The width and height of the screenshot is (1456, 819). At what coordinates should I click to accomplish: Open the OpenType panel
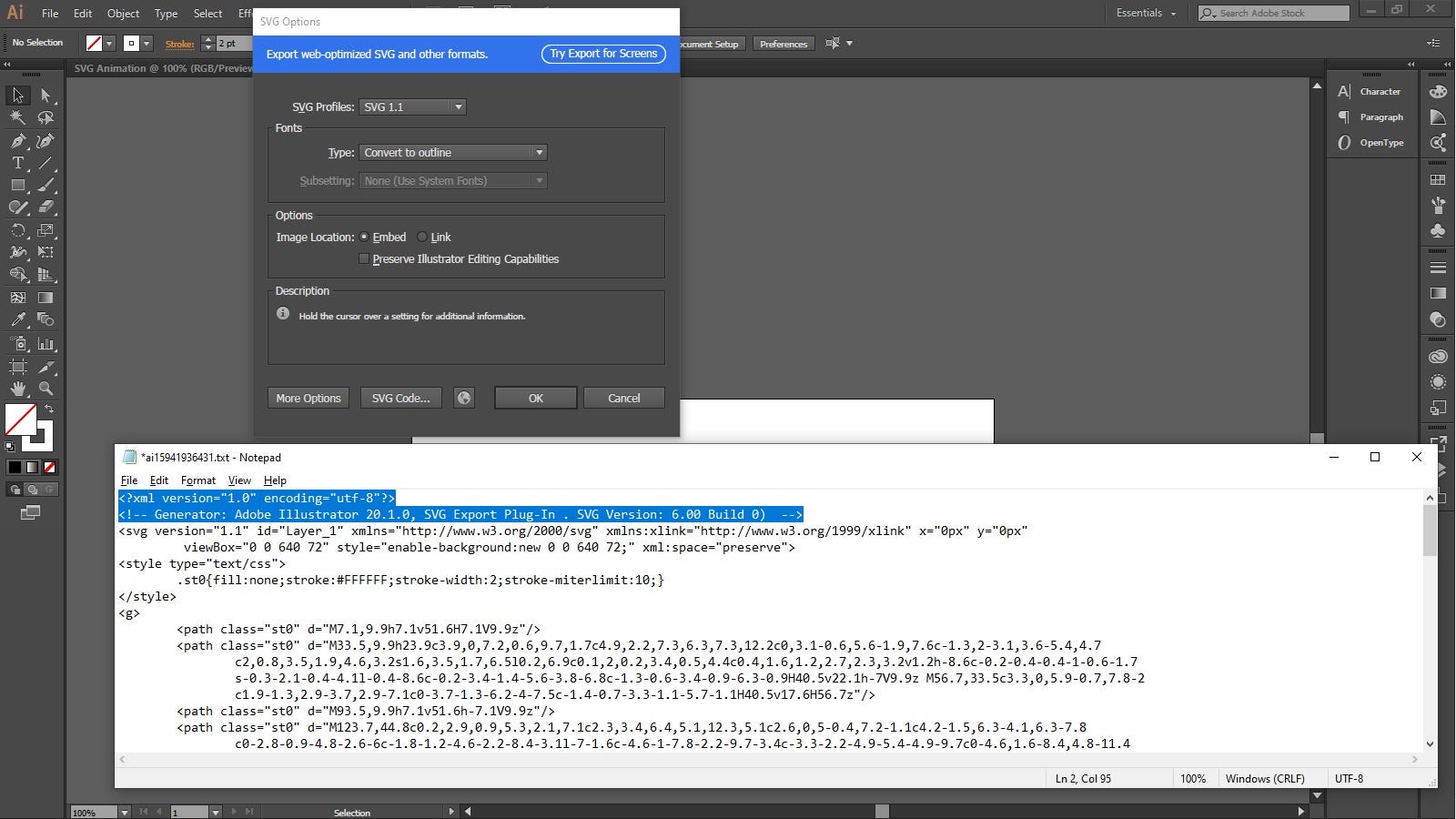(1370, 143)
